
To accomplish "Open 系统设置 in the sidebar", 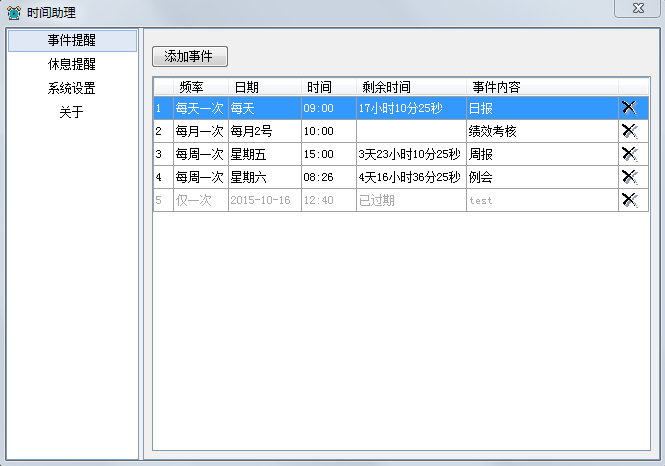I will pos(72,88).
